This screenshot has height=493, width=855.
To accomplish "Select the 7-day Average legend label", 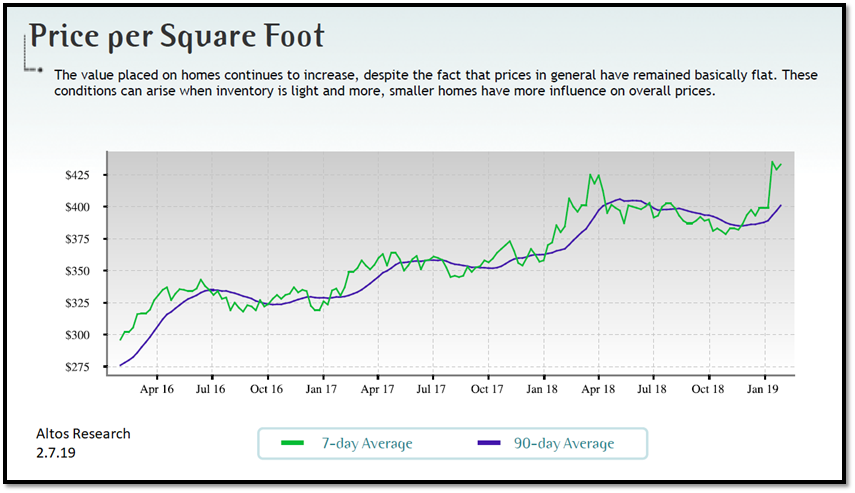I will click(366, 443).
